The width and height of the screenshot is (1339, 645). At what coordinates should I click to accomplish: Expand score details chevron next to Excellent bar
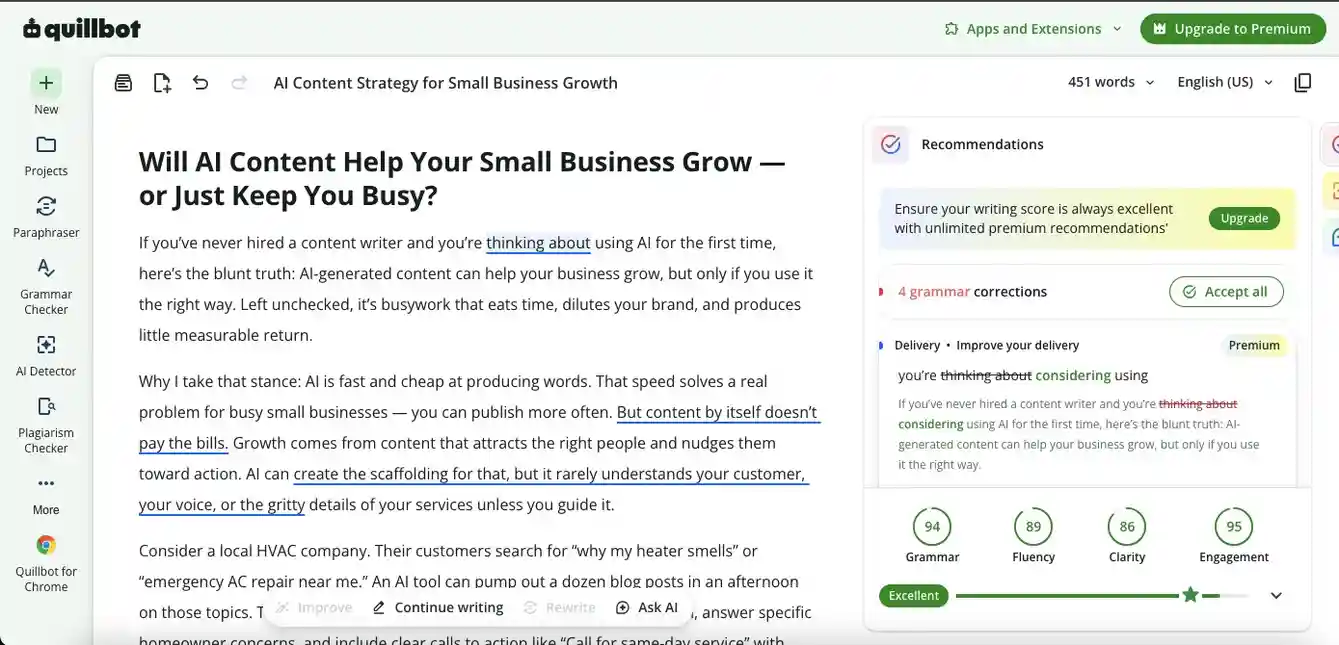pos(1276,596)
